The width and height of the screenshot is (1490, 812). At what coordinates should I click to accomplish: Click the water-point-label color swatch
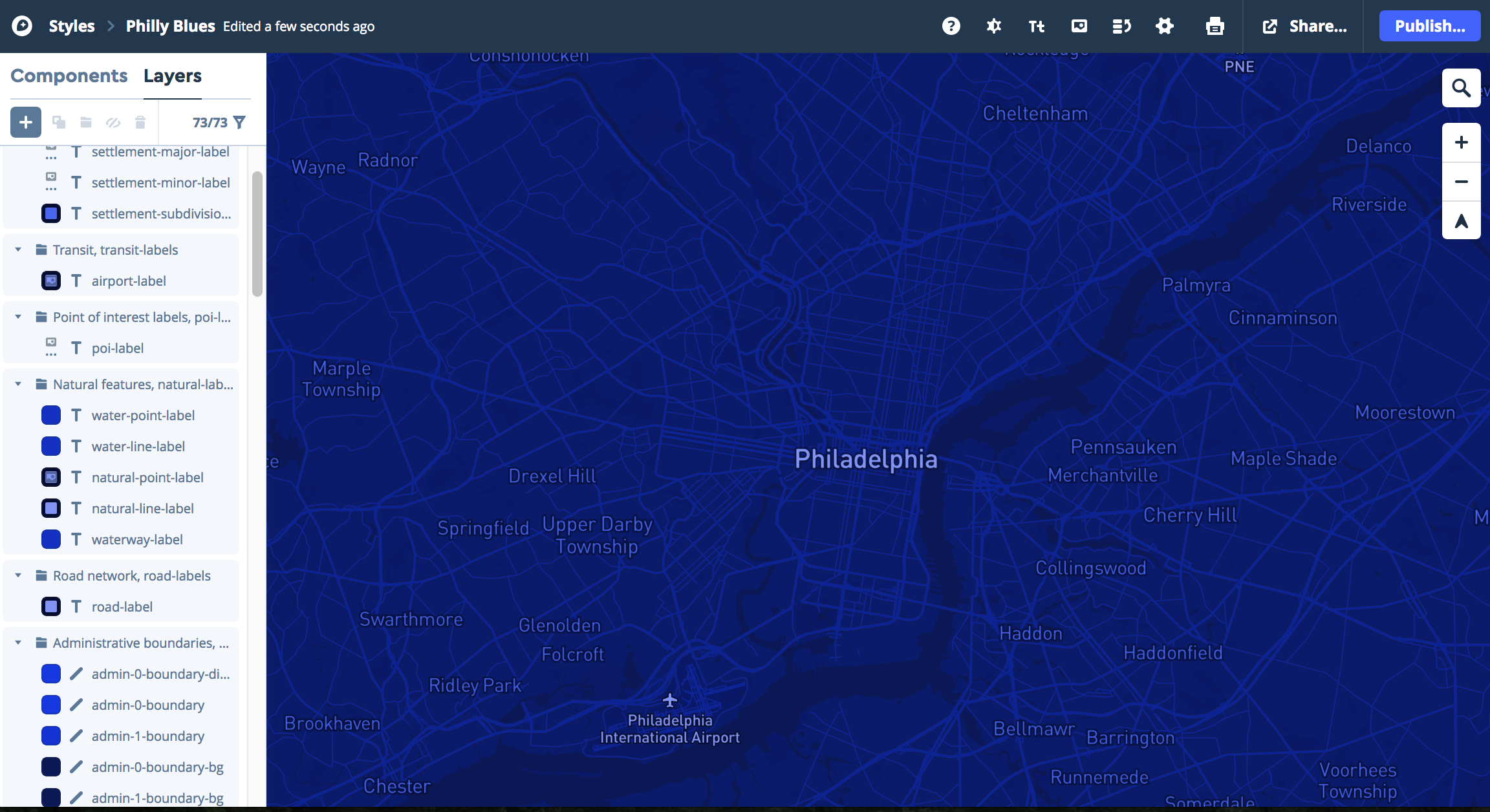[51, 416]
